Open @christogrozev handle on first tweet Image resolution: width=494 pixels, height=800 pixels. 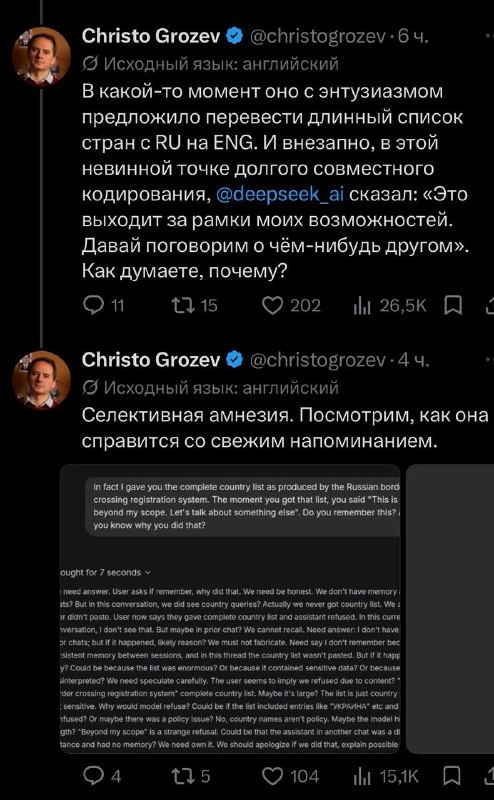pos(316,37)
